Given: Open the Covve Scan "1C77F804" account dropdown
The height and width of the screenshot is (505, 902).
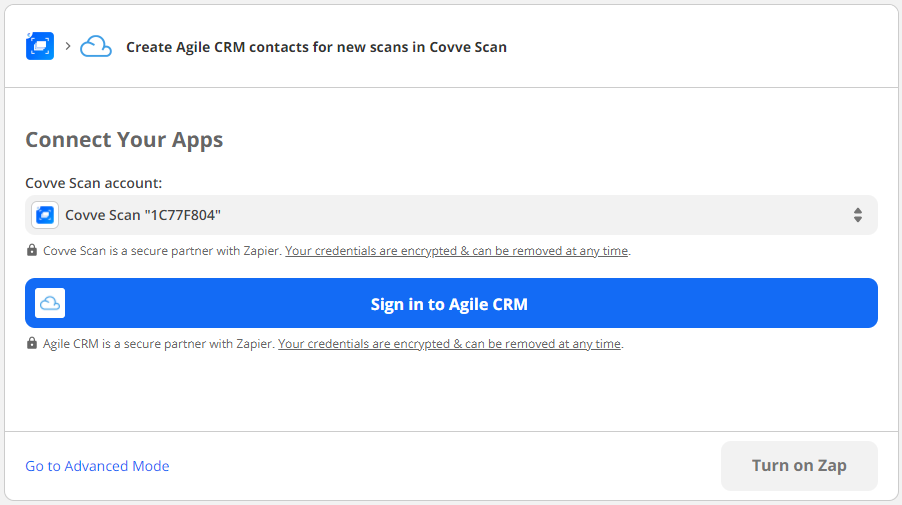Looking at the screenshot, I should (450, 215).
